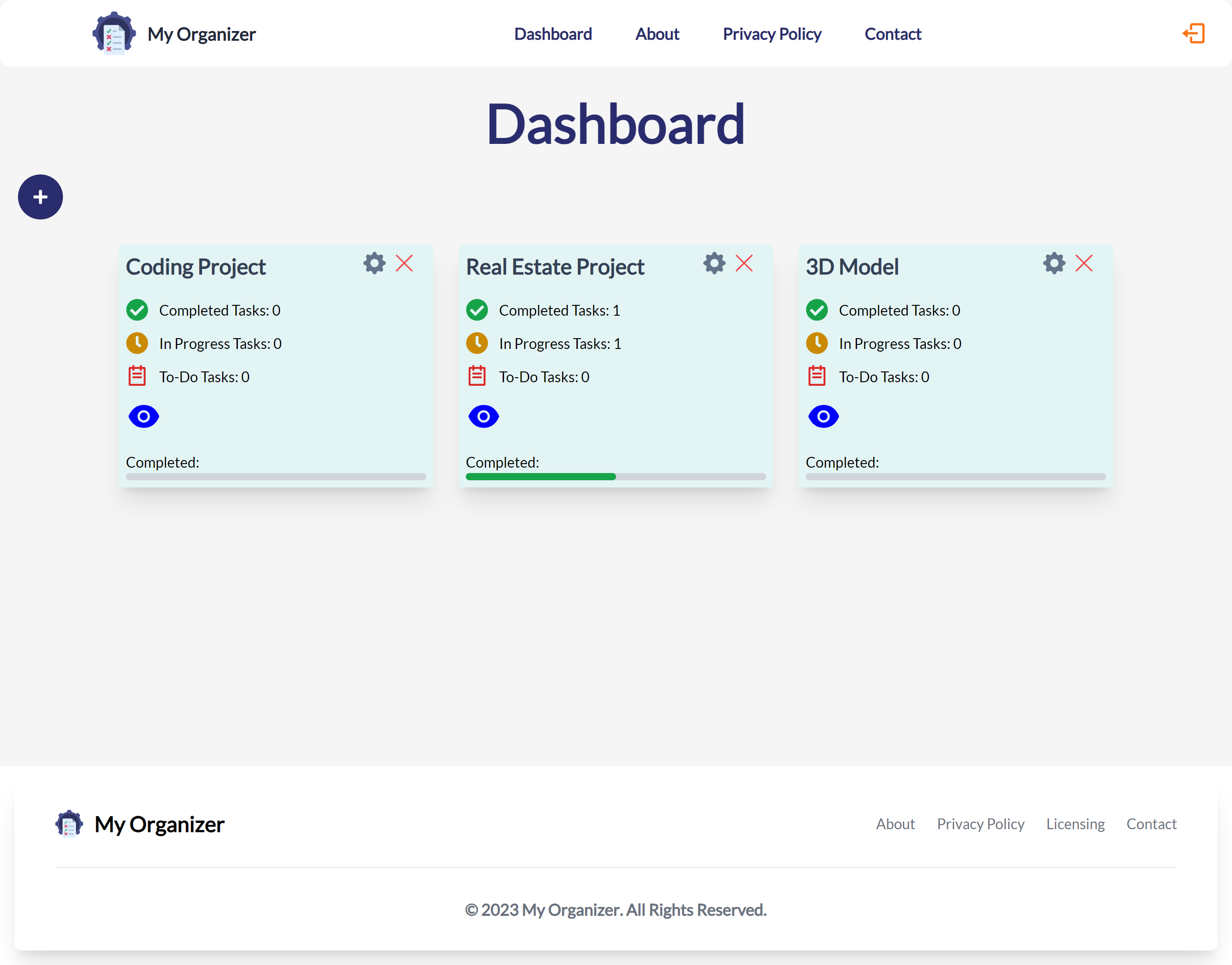This screenshot has height=965, width=1232.
Task: Click 'Completed Tasks: 0' on 3D Model card
Action: pyautogui.click(x=899, y=310)
